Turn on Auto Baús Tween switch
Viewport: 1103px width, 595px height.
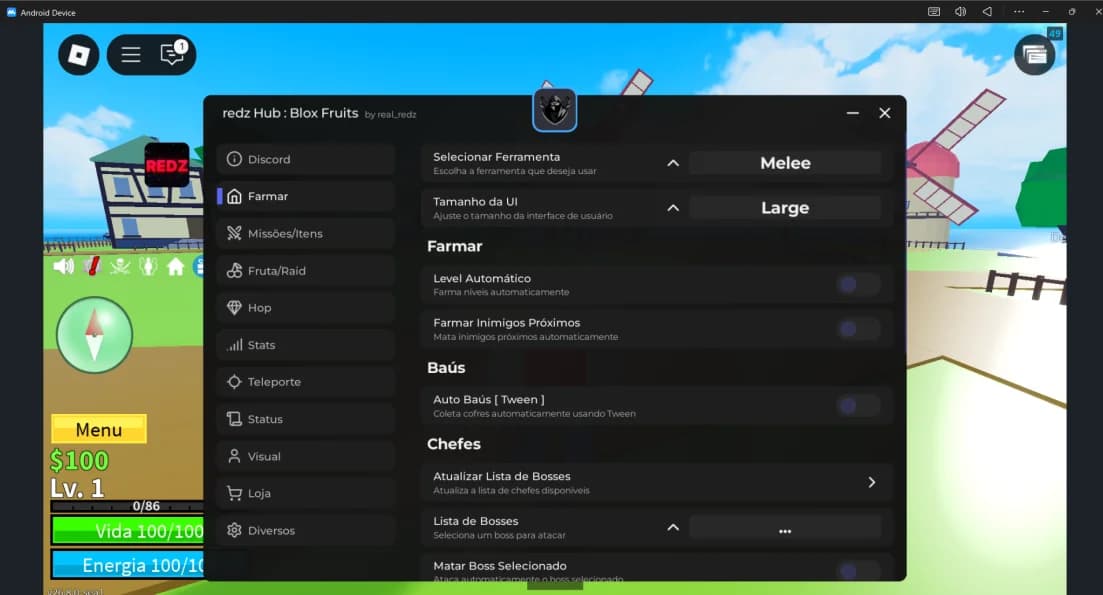pos(858,405)
